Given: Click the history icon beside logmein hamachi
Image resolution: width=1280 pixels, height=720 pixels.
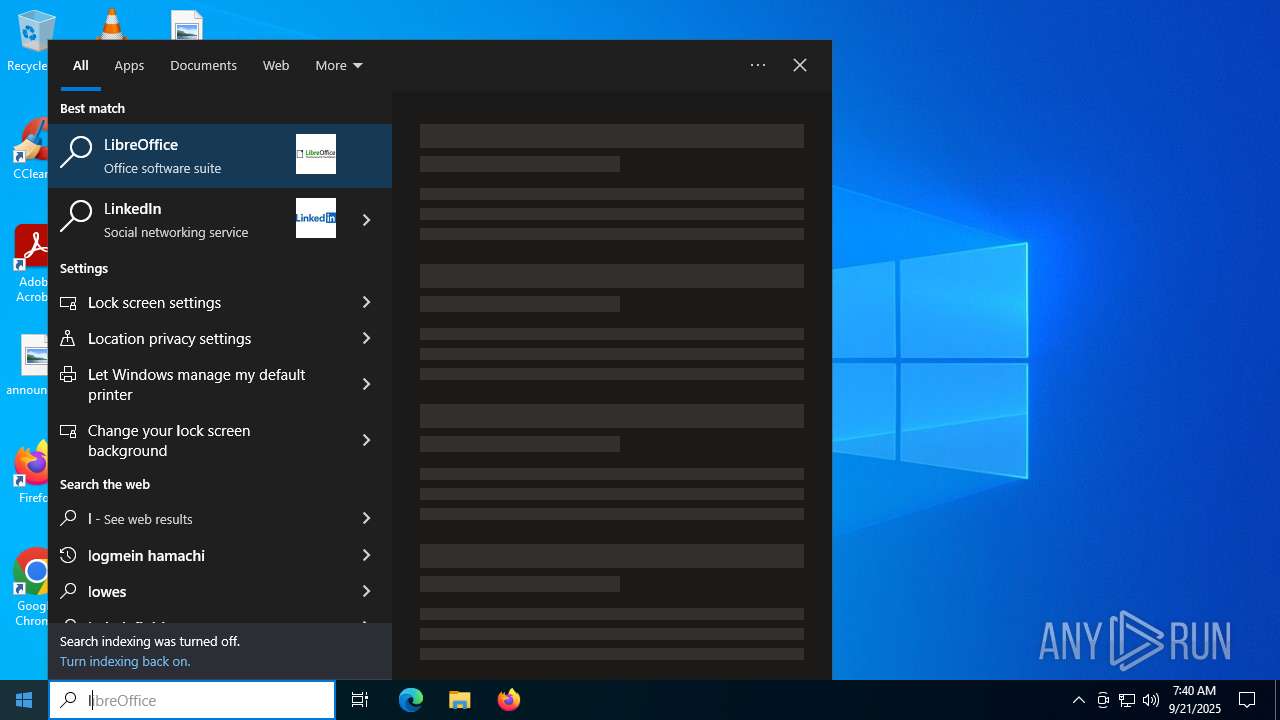Looking at the screenshot, I should pyautogui.click(x=68, y=555).
